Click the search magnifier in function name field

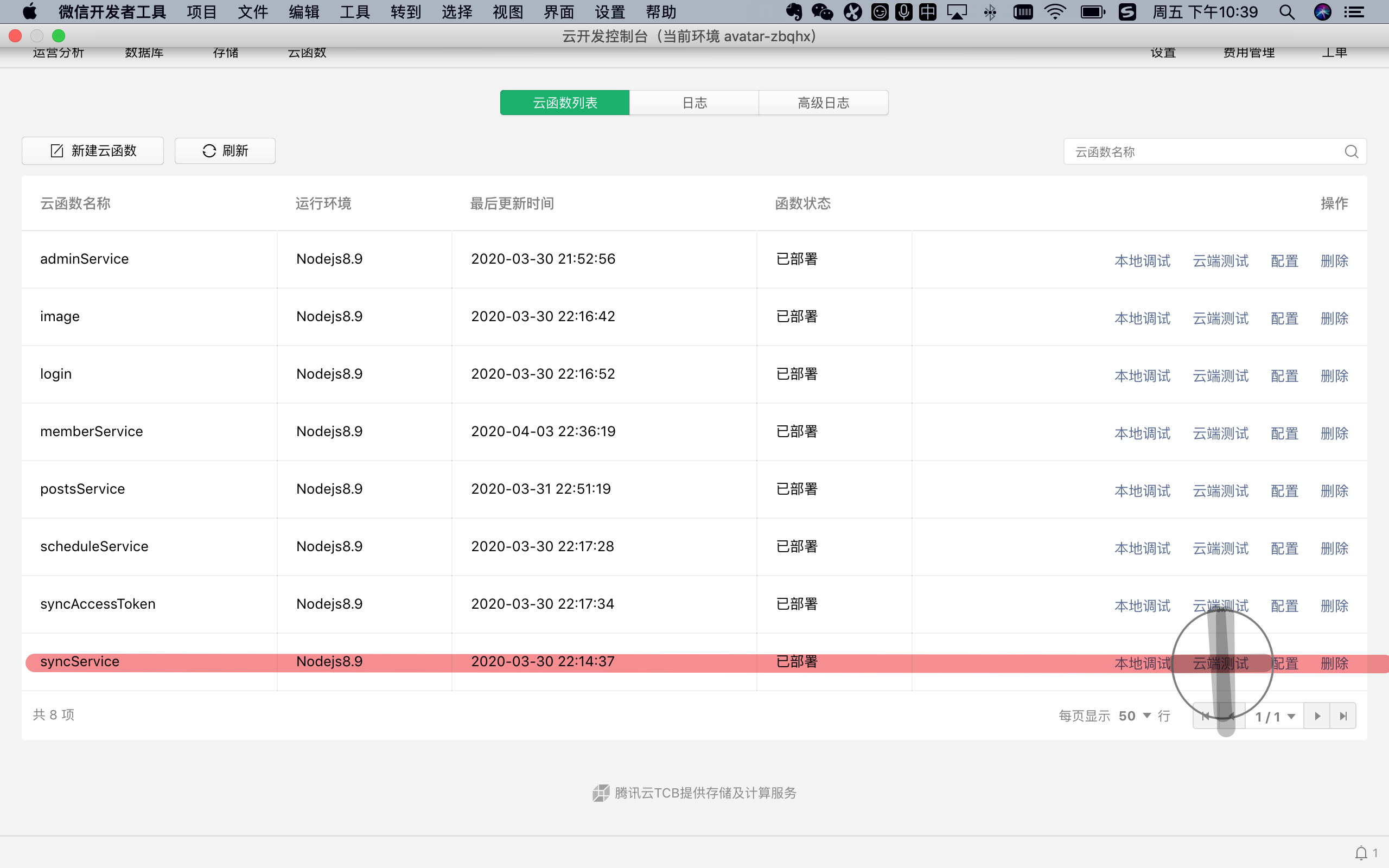coord(1351,151)
